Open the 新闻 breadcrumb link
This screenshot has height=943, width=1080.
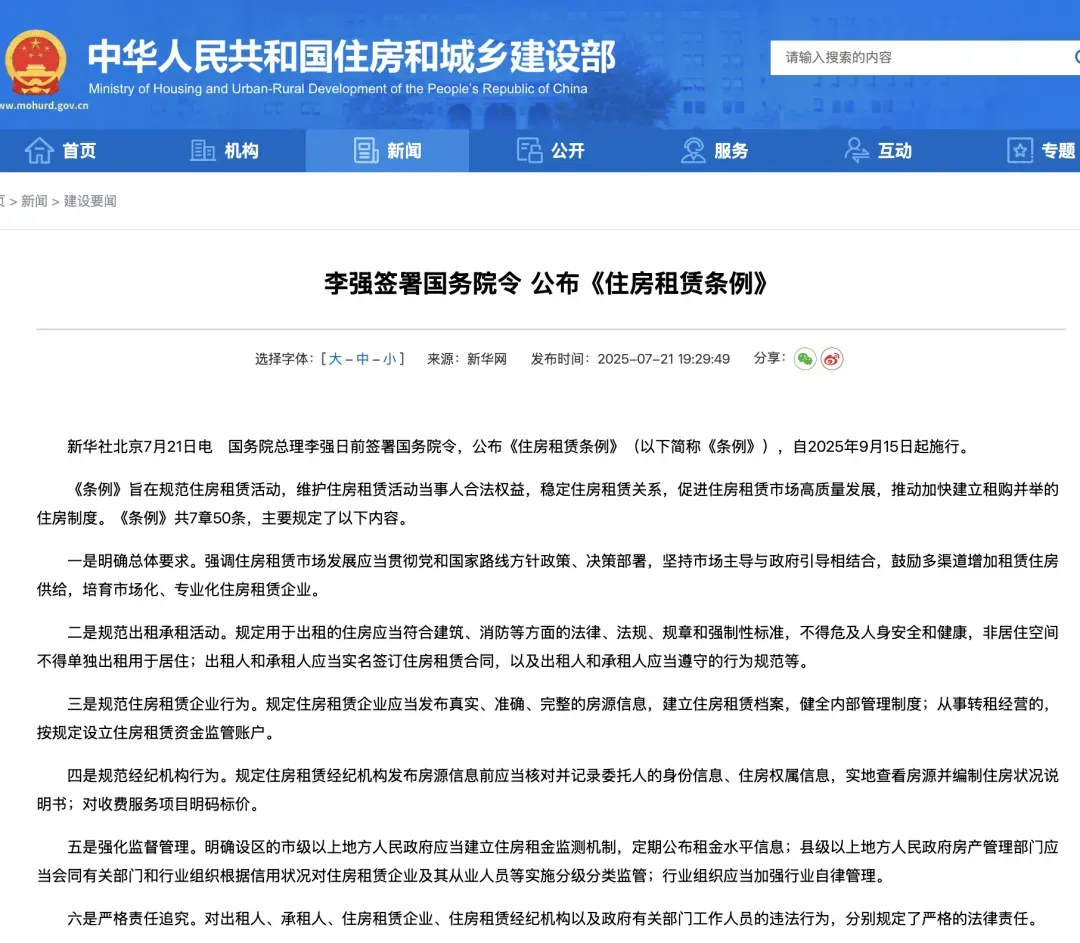(x=34, y=200)
